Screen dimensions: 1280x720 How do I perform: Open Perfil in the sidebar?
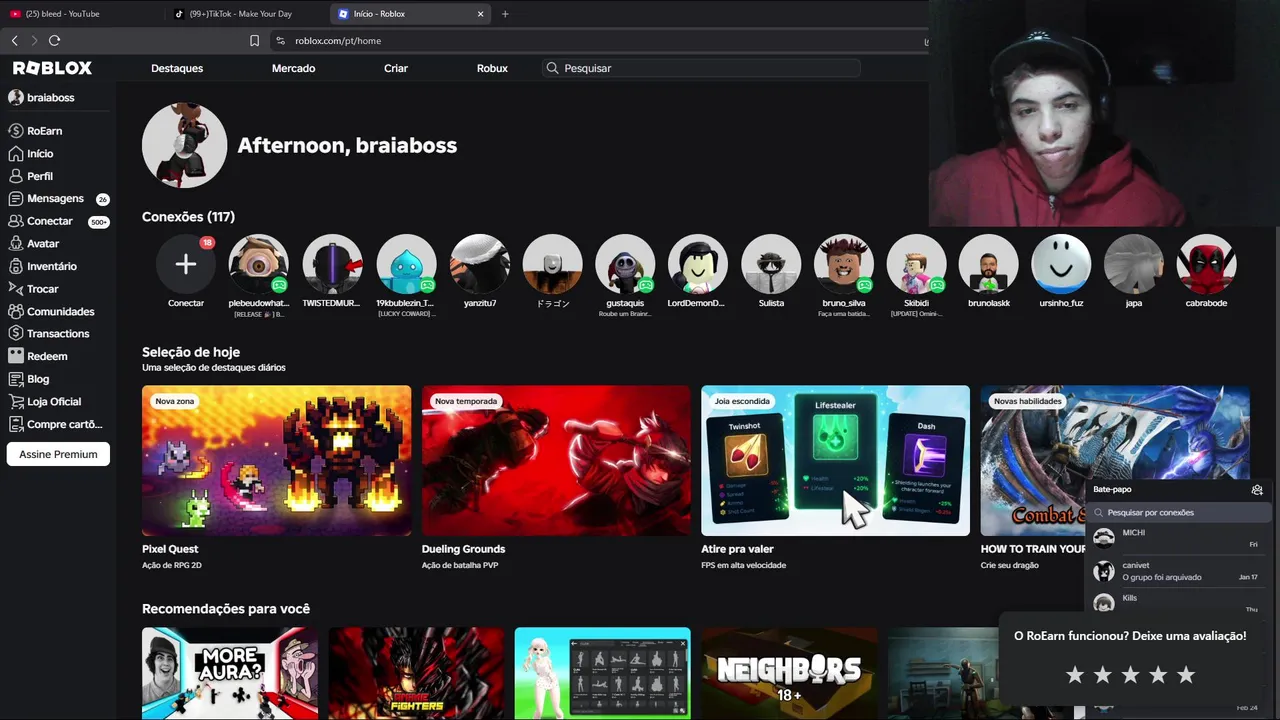coord(31,176)
